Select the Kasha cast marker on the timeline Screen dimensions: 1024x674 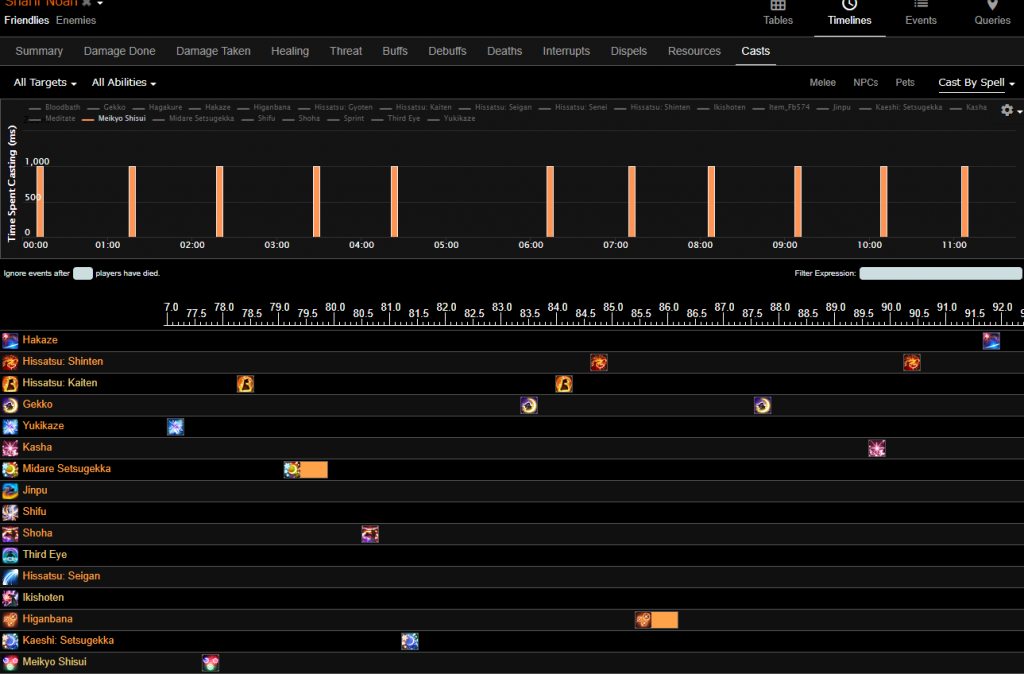(x=877, y=449)
